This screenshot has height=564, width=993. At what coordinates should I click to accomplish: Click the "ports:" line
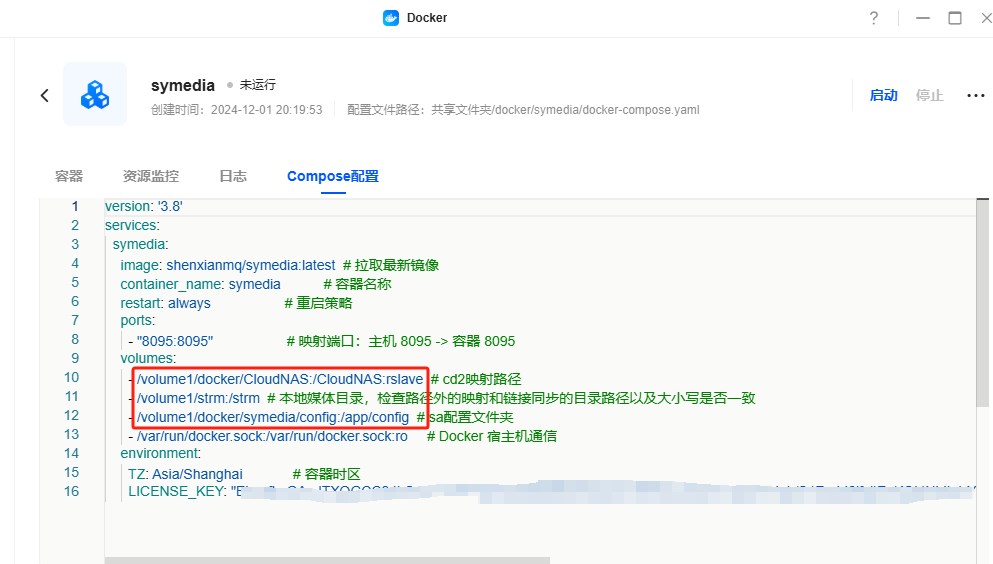coord(137,320)
